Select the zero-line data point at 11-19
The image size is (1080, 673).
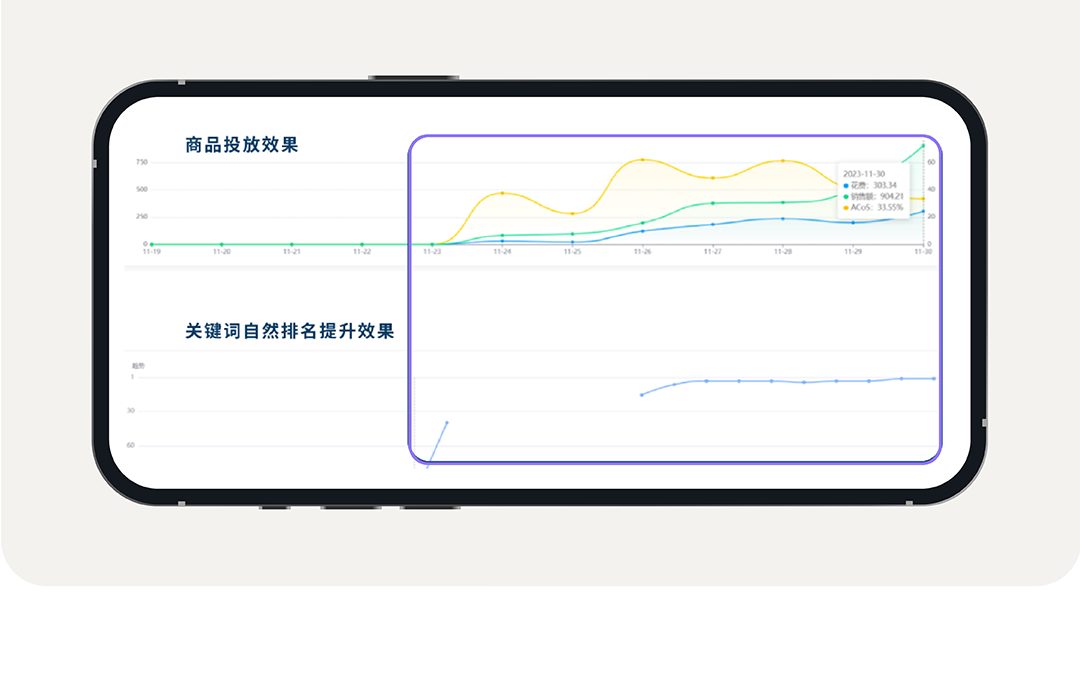point(152,245)
